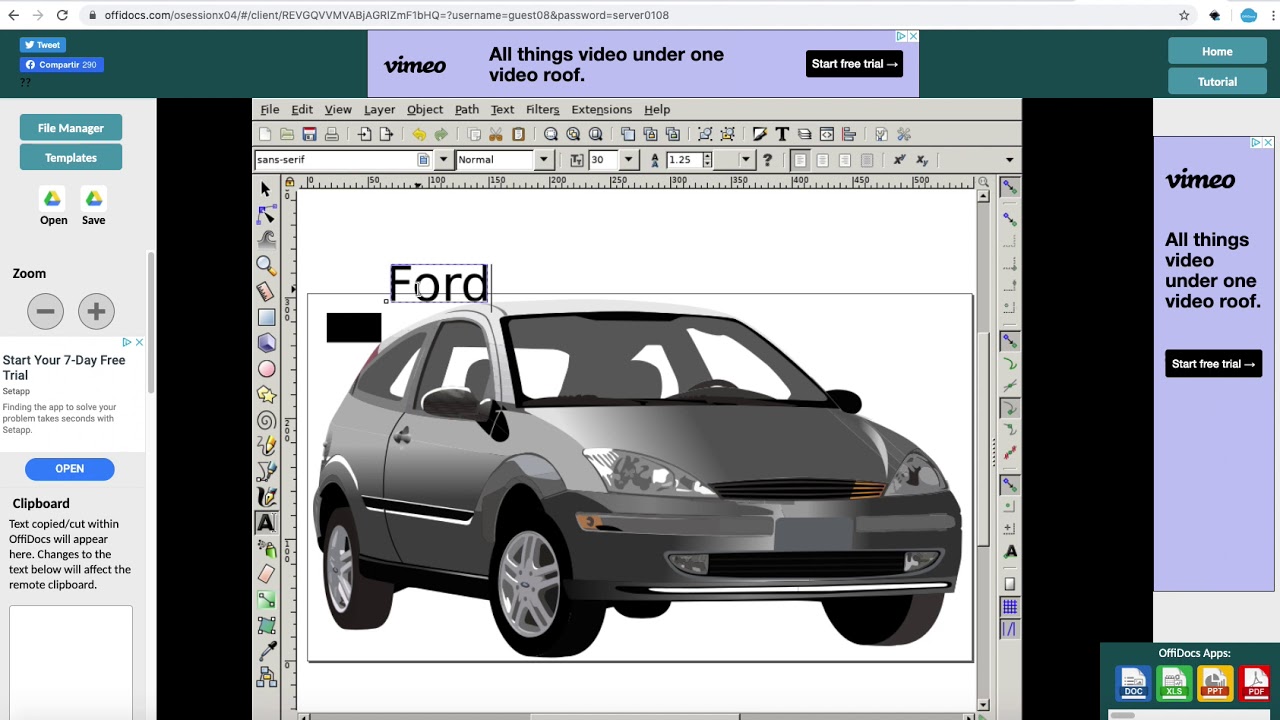Screen dimensions: 1280x720
Task: Click the Ford text object on canvas
Action: coord(439,284)
